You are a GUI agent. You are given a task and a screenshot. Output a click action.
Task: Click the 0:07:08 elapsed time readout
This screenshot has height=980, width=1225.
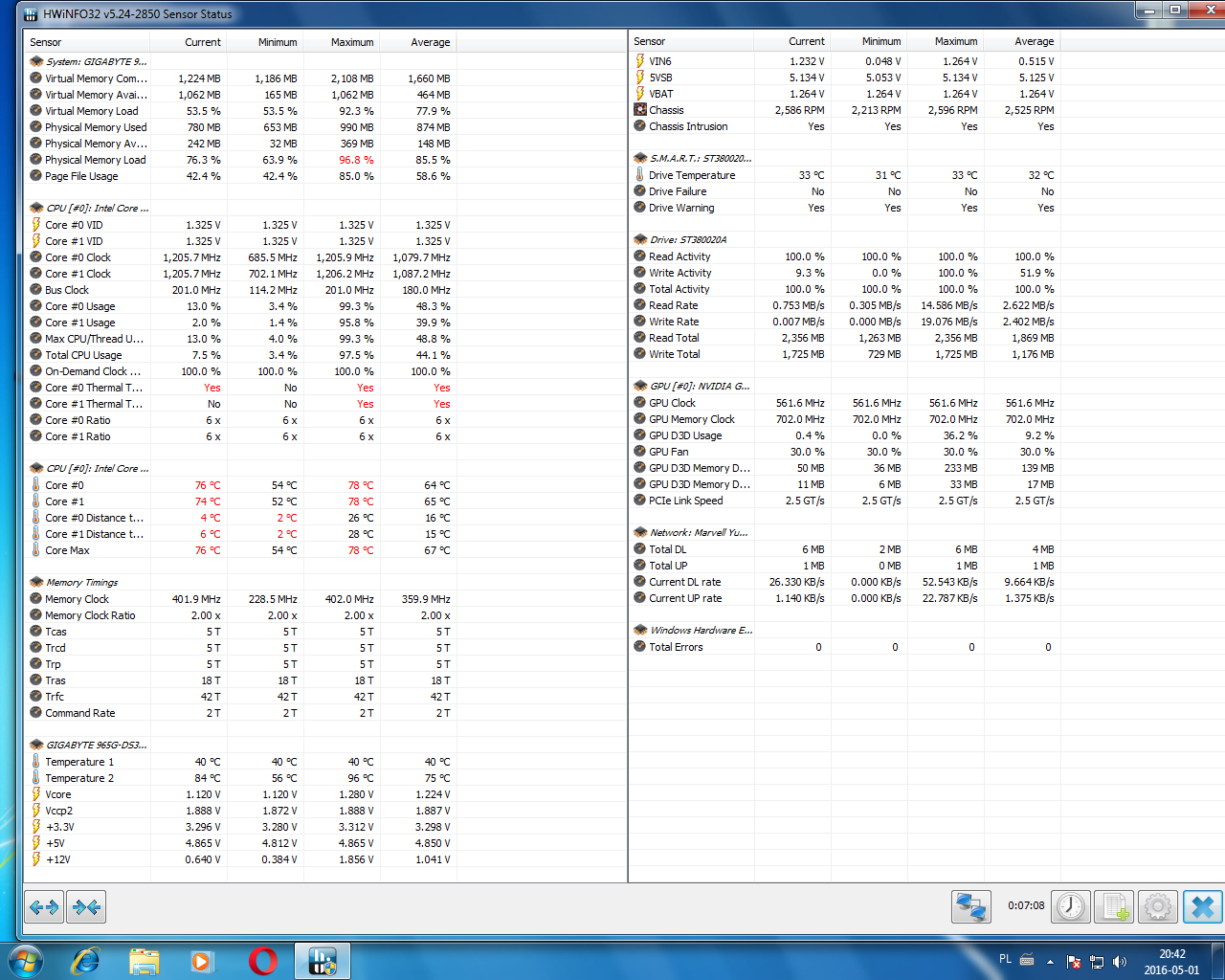tap(1026, 905)
